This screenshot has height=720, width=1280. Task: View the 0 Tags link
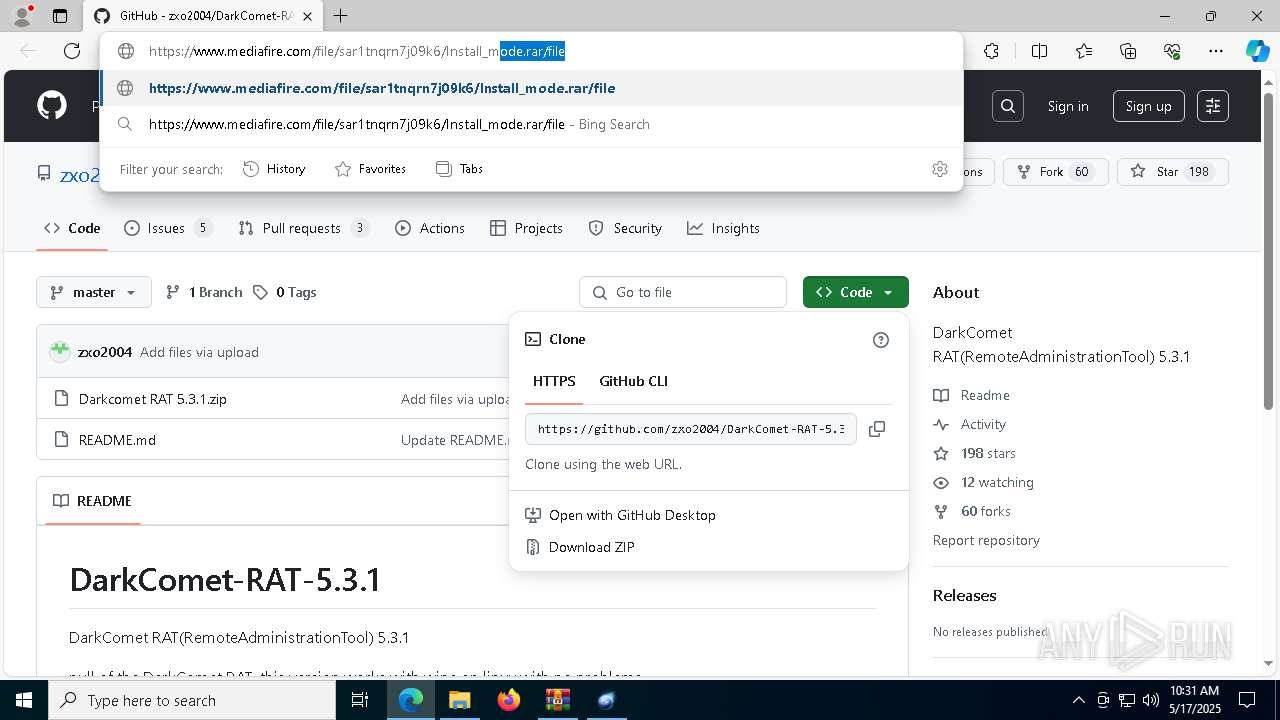click(x=285, y=292)
